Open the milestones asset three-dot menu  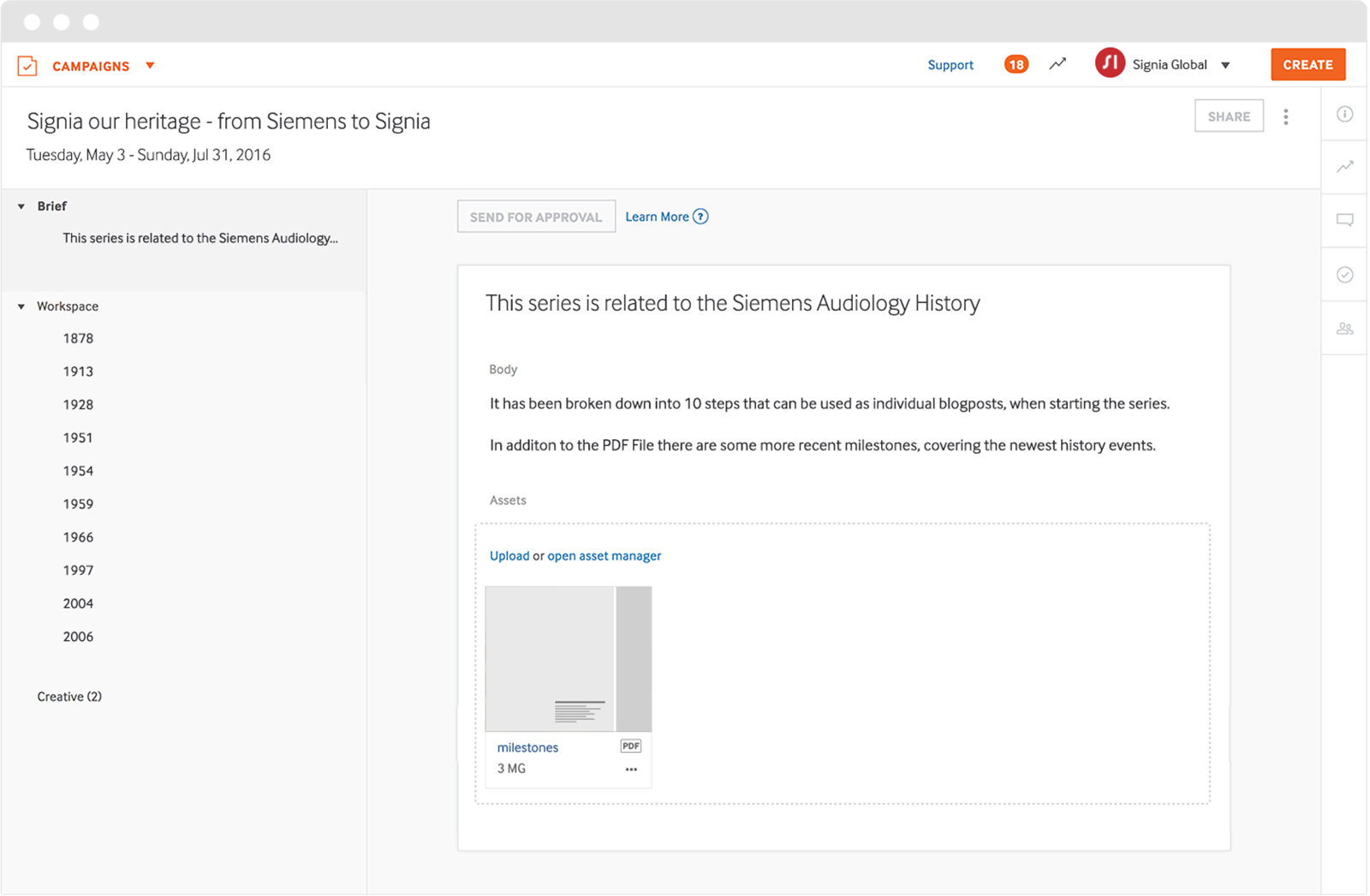(x=631, y=769)
